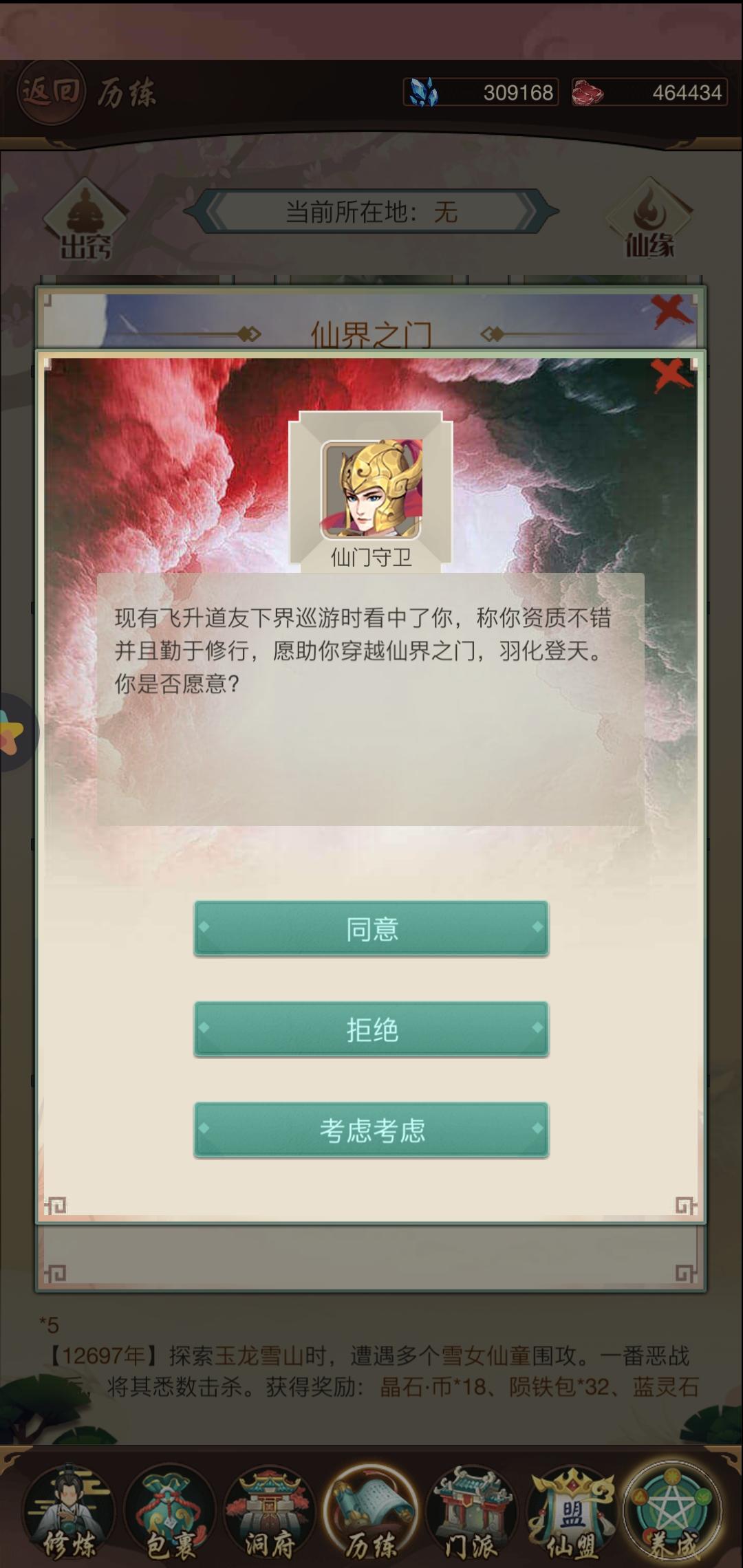Open the 仙缘 flame icon
The width and height of the screenshot is (743, 1568).
pyautogui.click(x=649, y=219)
